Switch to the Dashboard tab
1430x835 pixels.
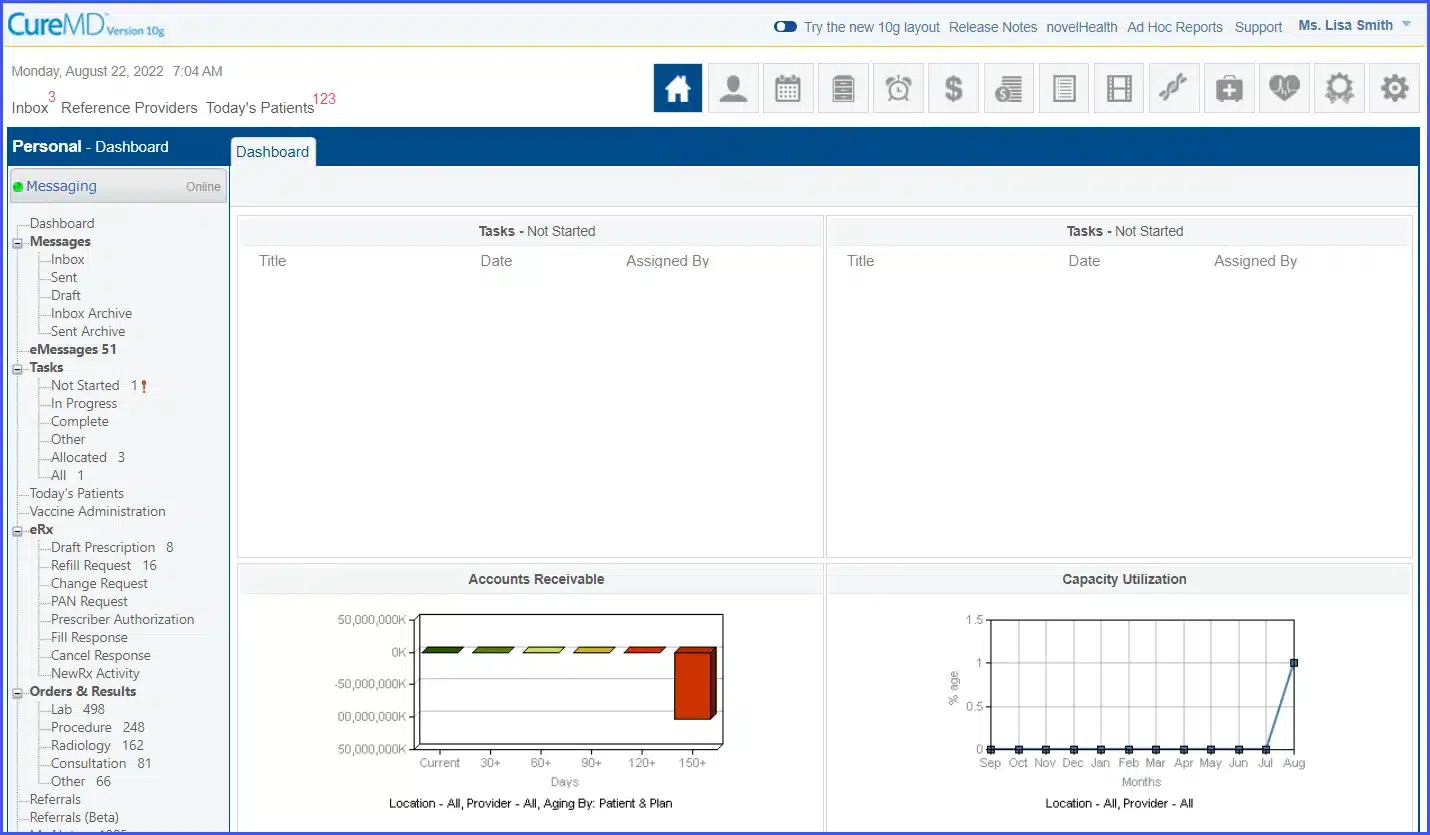273,152
